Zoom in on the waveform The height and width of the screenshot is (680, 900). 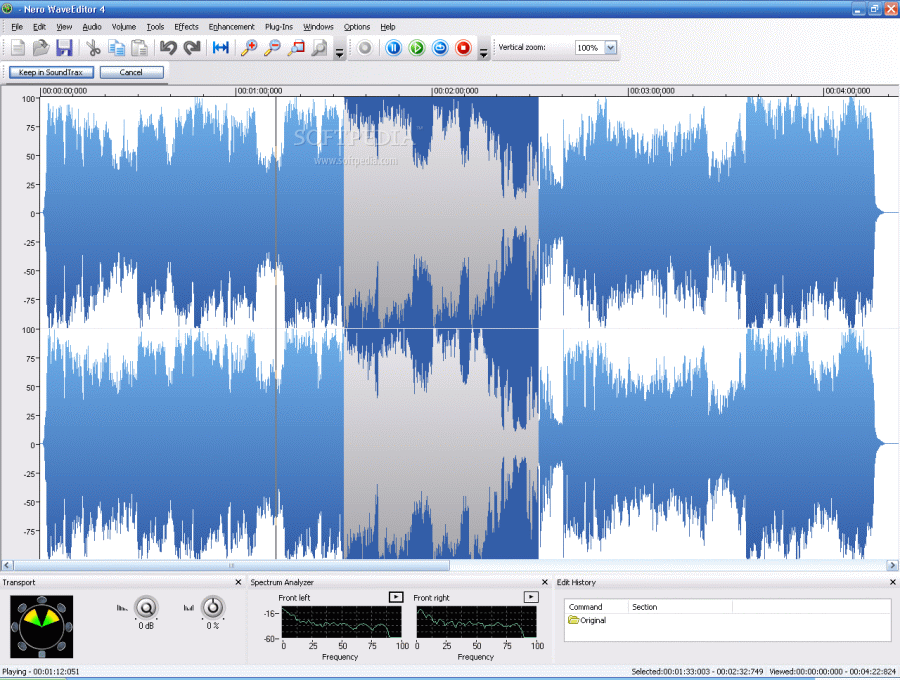coord(249,48)
